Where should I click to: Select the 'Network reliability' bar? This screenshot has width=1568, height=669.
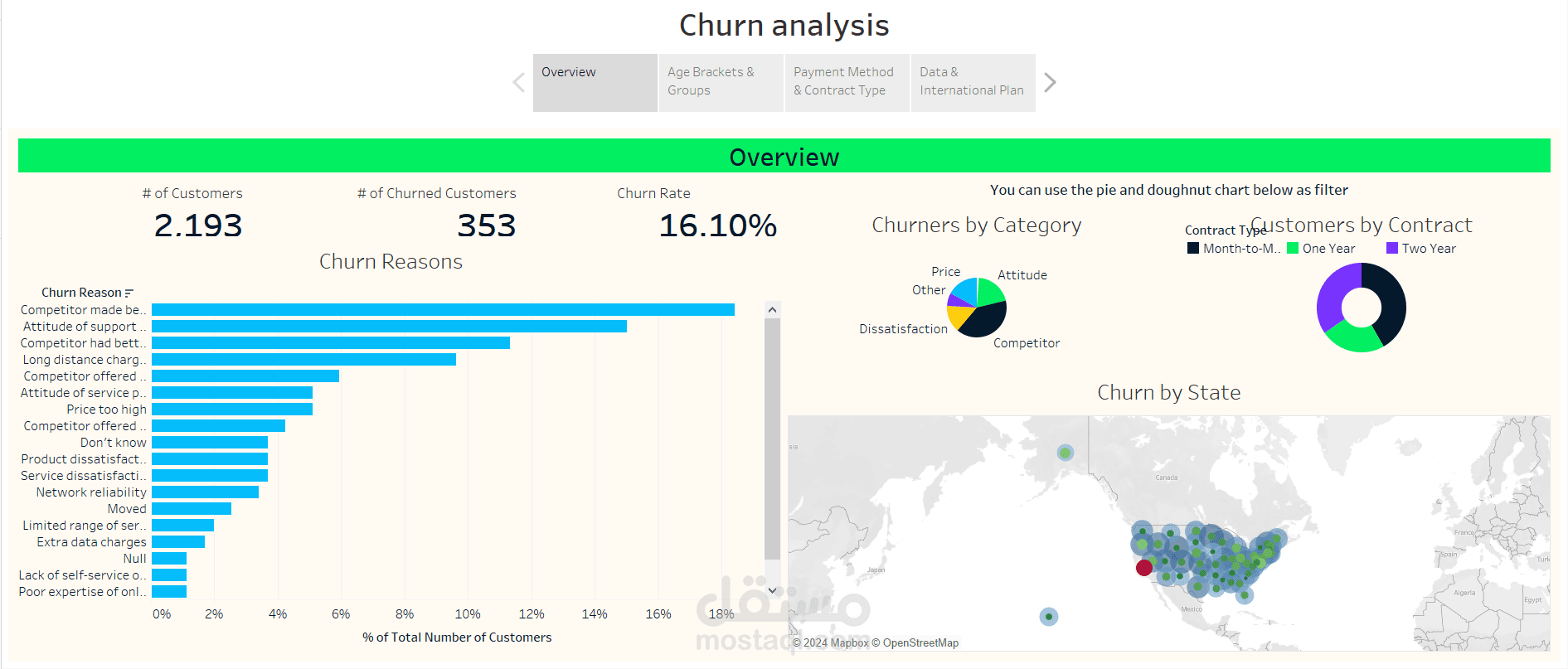click(205, 492)
